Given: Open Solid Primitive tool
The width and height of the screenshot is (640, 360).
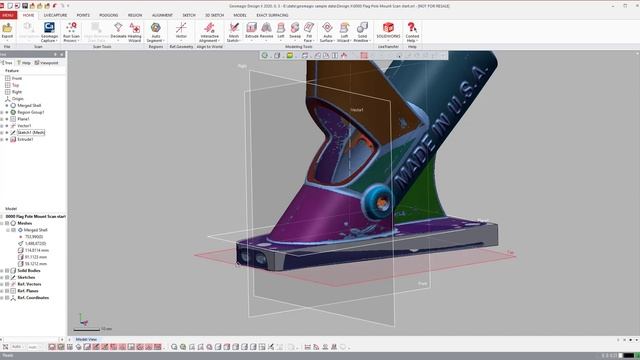Looking at the screenshot, I should [362, 31].
